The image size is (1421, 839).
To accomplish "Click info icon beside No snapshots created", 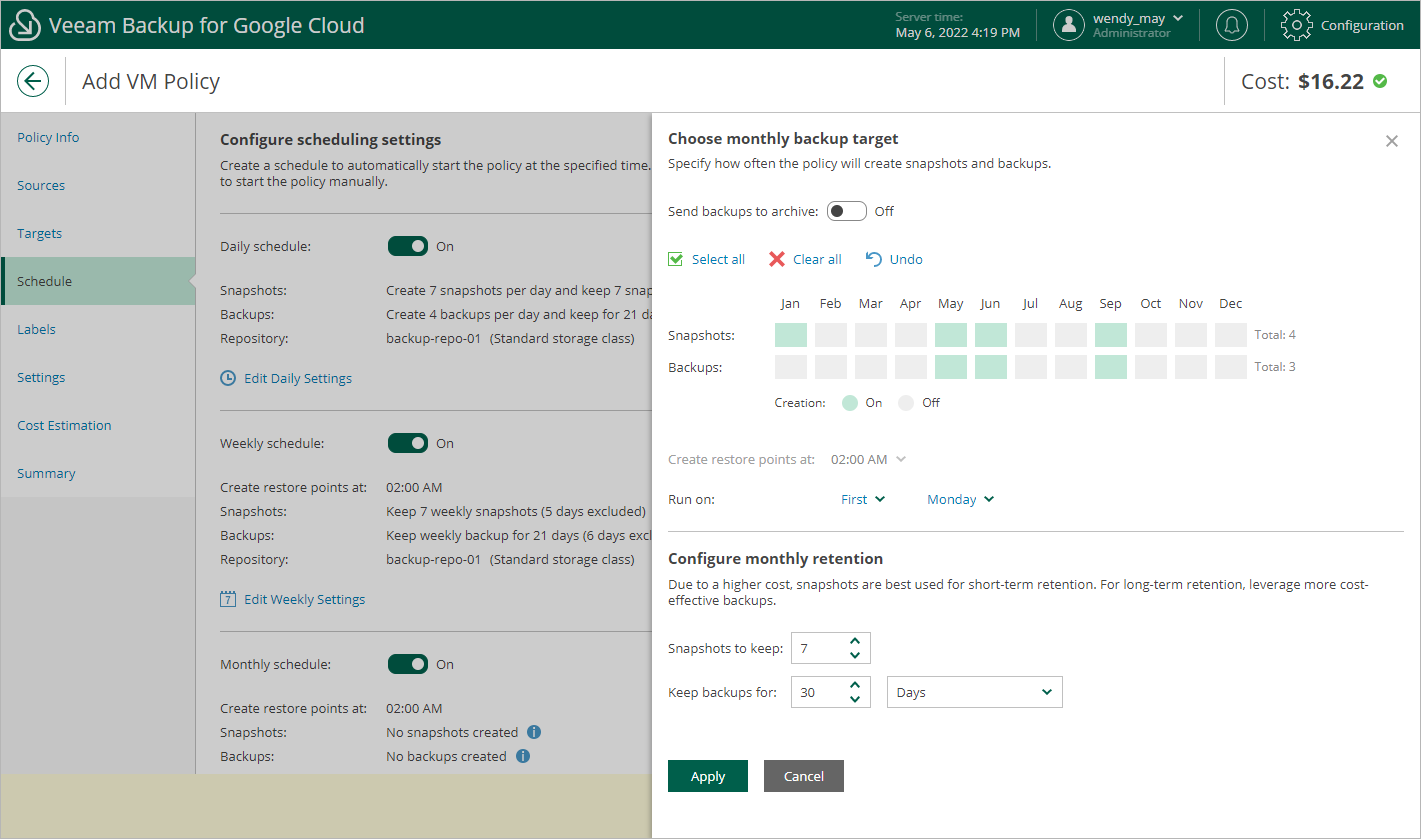I will click(x=534, y=732).
